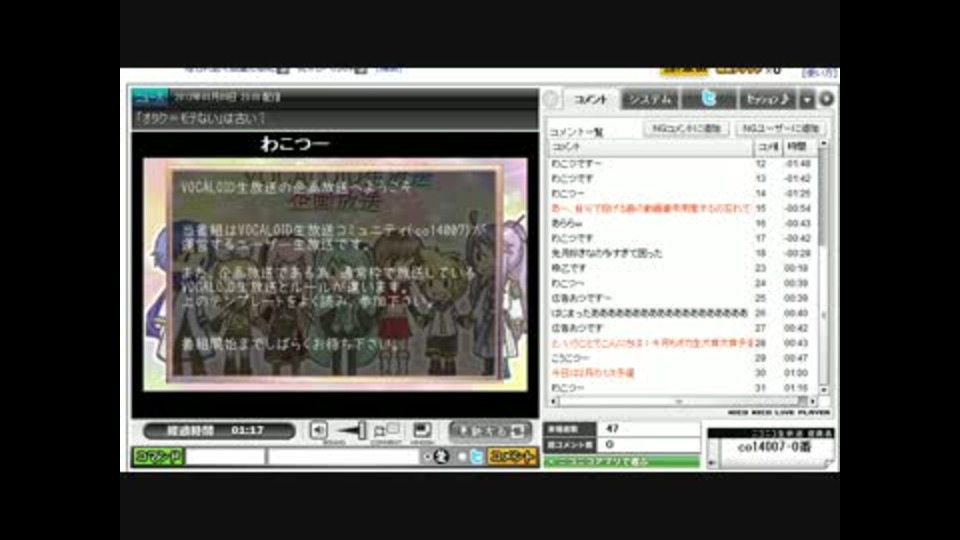The width and height of the screenshot is (960, 540).
Task: Select the コメント tab
Action: point(591,99)
